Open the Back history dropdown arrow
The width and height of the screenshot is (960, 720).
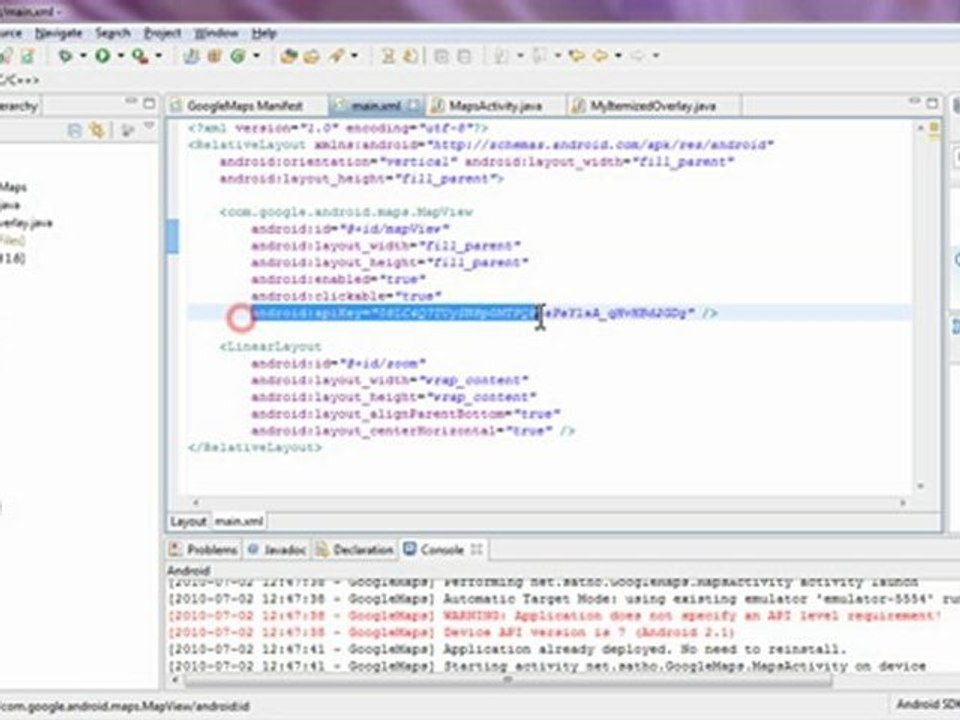(618, 56)
